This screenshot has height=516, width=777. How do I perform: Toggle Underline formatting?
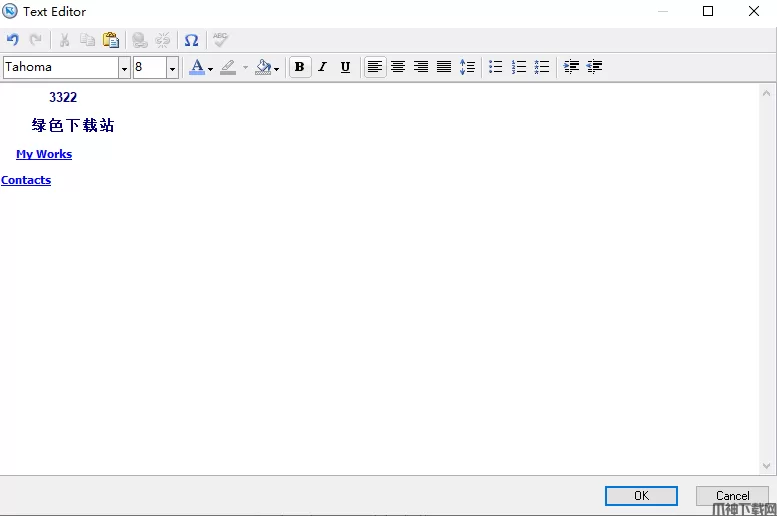pyautogui.click(x=345, y=67)
